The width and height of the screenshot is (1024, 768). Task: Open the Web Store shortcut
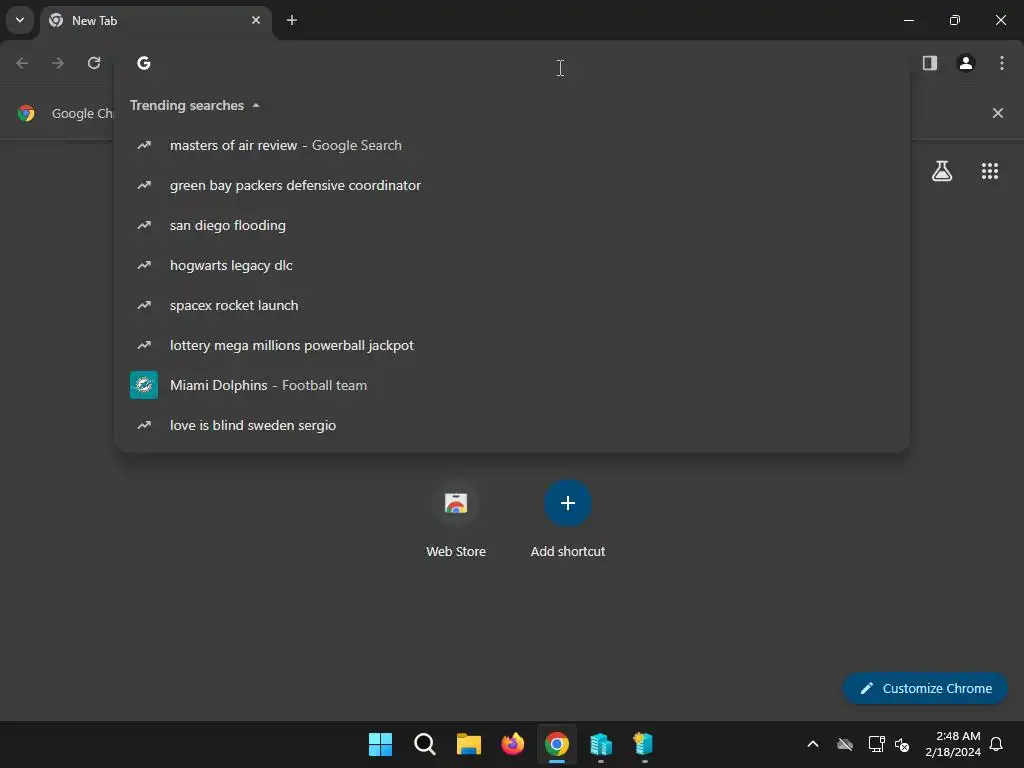[x=456, y=519]
